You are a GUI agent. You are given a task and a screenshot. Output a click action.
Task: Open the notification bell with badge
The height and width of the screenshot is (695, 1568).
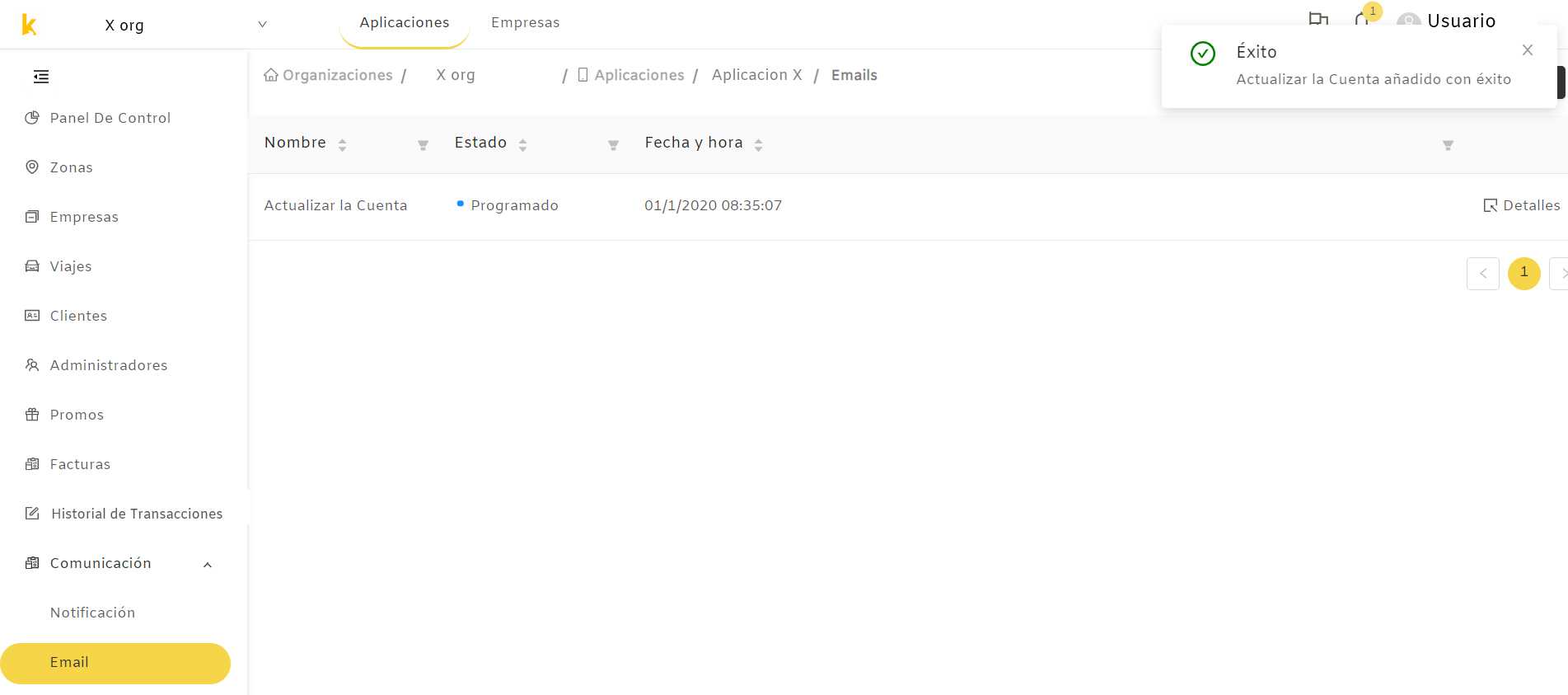pos(1362,18)
